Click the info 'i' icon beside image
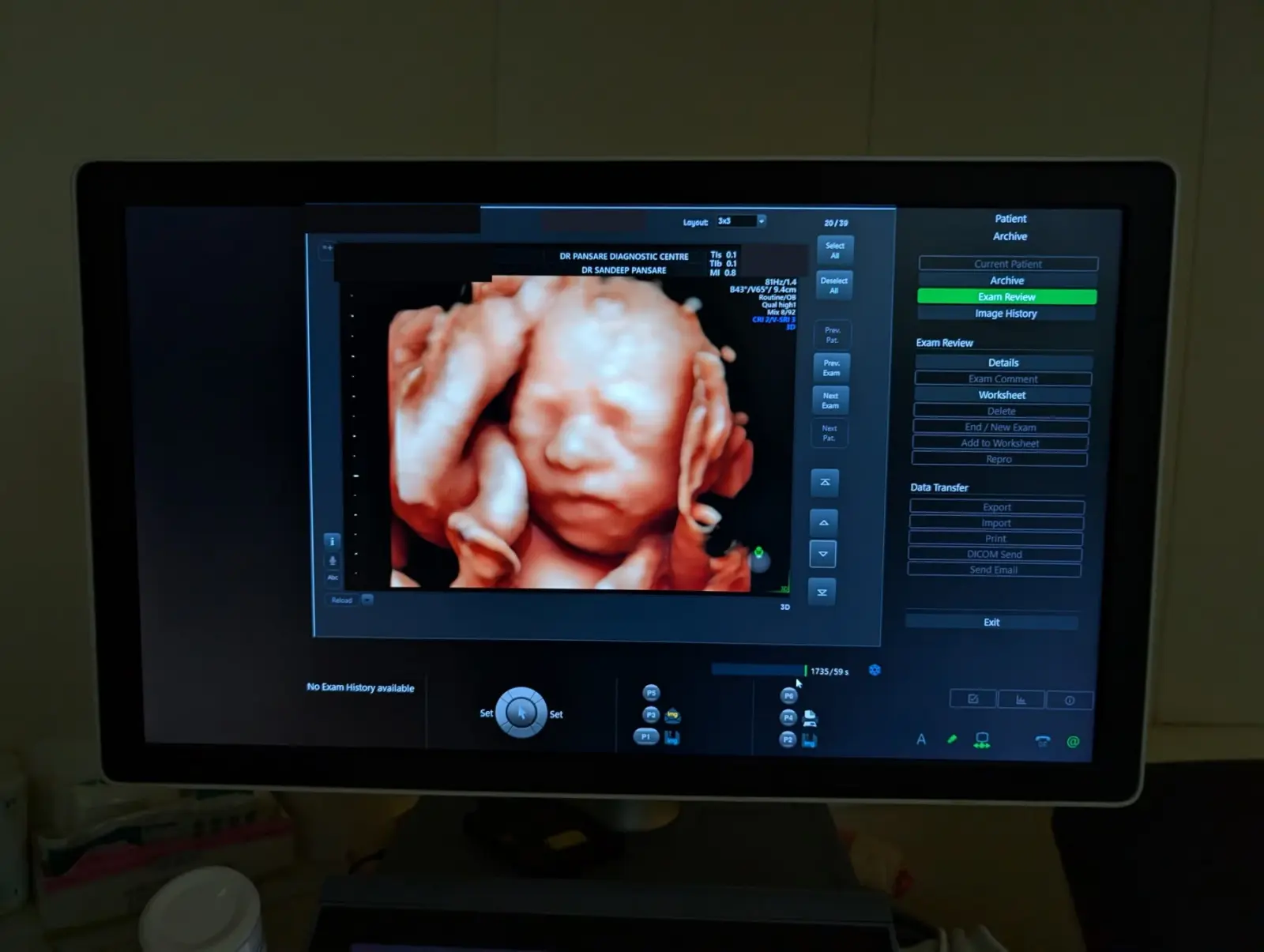Screen dimensions: 1264x952 coord(333,541)
